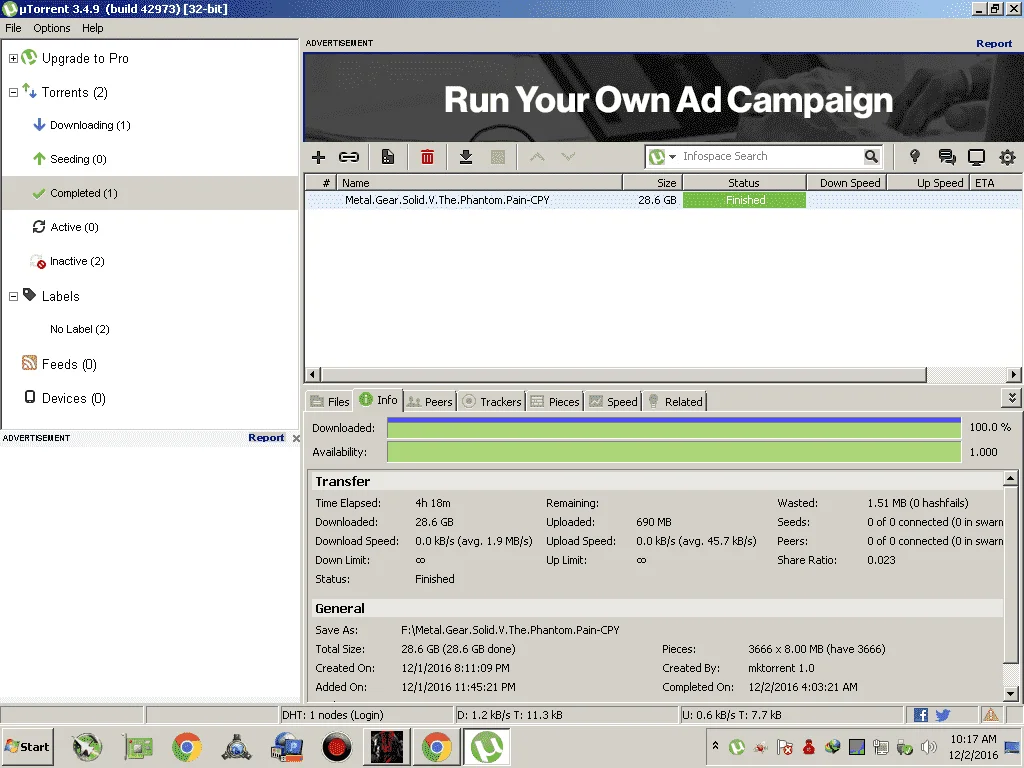Viewport: 1024px width, 768px height.
Task: Click the Twitter icon in status bar
Action: tap(942, 715)
